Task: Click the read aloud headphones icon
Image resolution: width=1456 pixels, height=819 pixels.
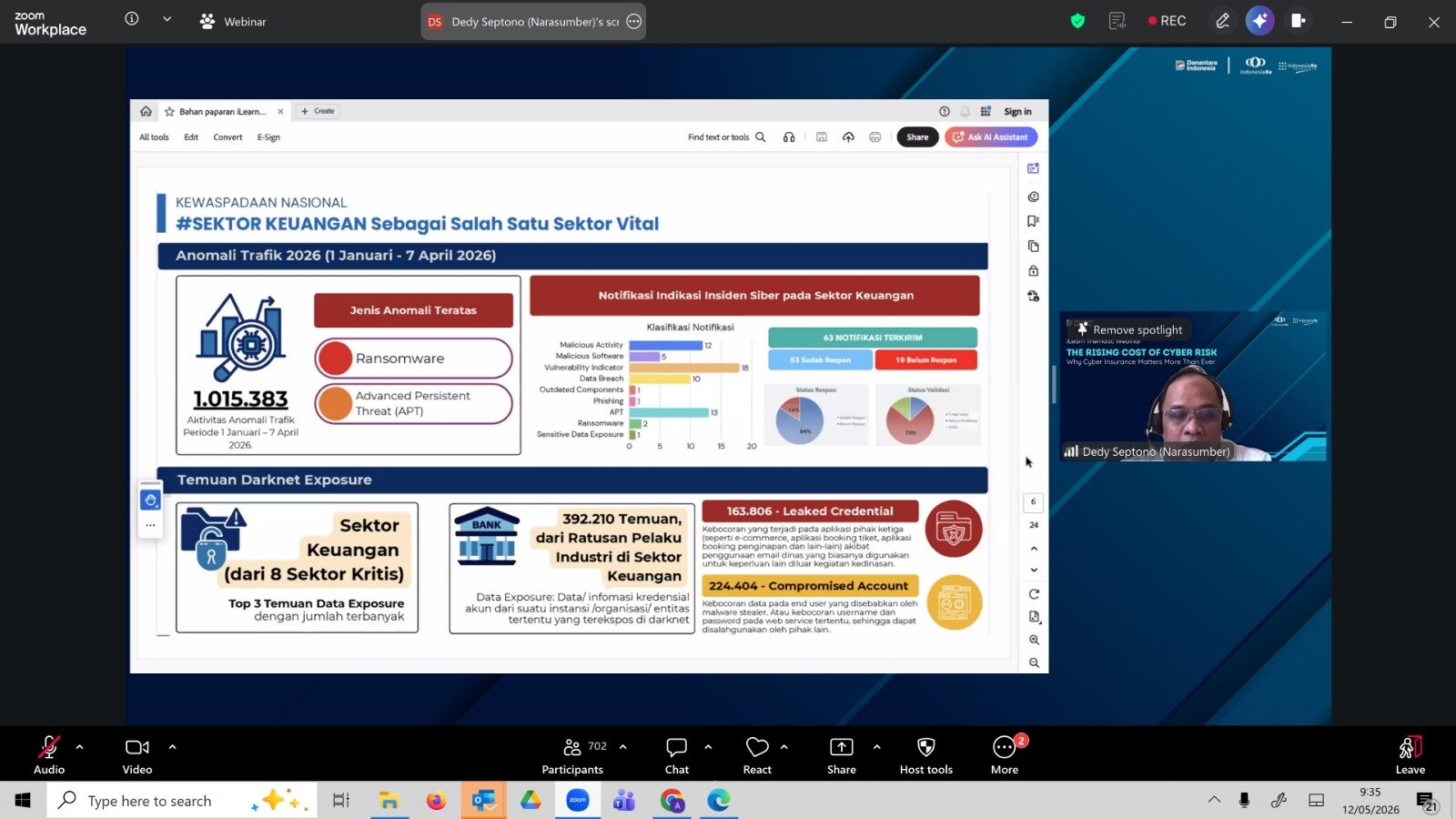Action: pos(789,137)
